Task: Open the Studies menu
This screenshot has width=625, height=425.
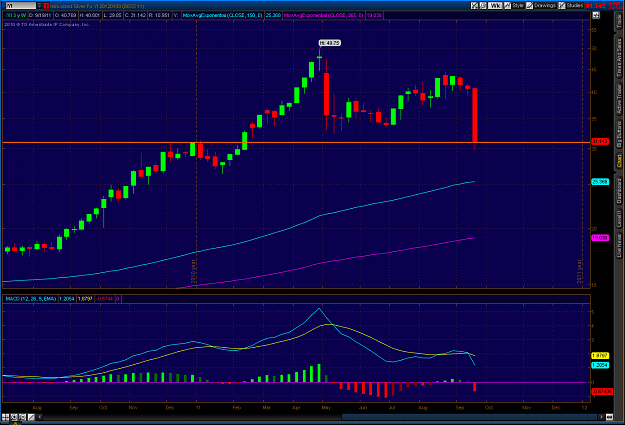Action: 574,6
